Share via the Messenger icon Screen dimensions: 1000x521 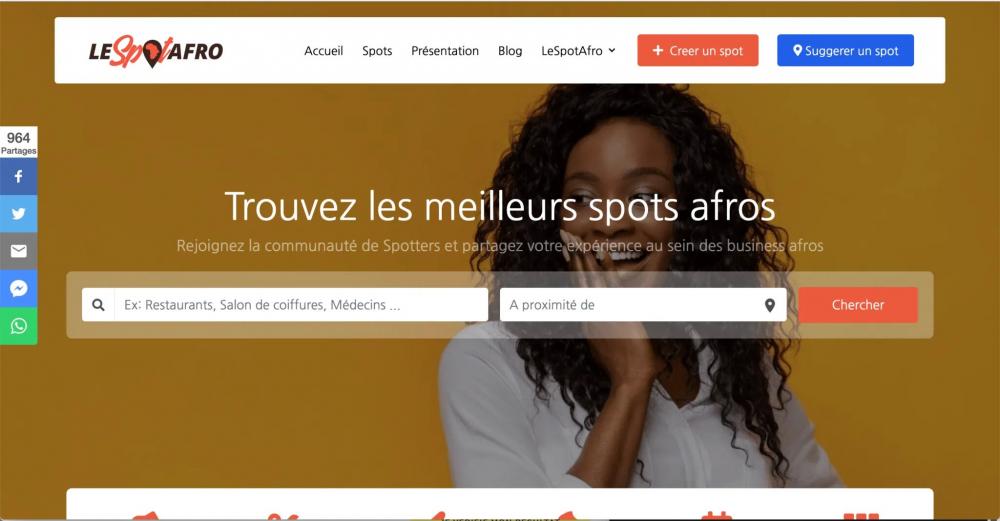point(18,288)
